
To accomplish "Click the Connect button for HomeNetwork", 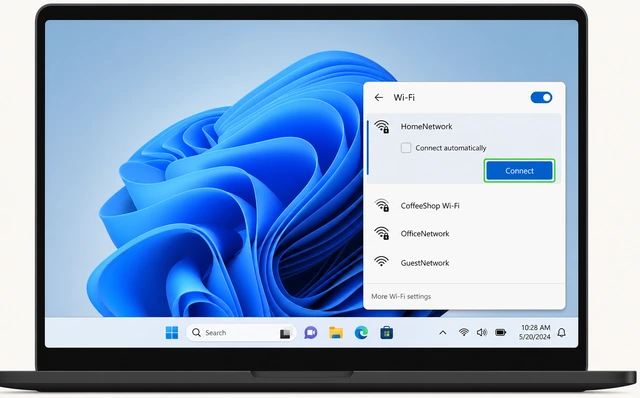I will click(519, 171).
